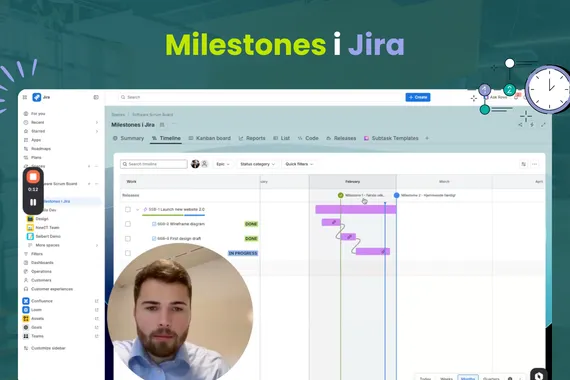Viewport: 570px width, 380px height.
Task: Open timeline more options ellipsis
Action: (534, 164)
